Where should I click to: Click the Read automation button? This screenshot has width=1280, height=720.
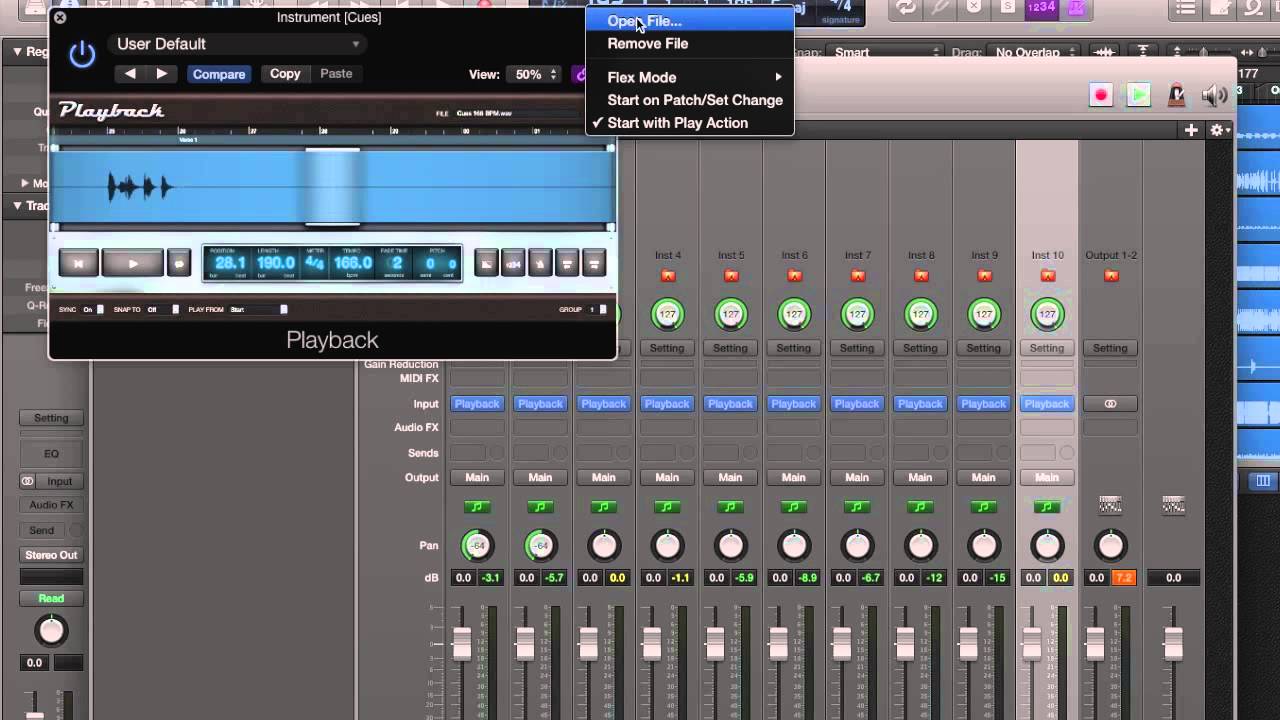[51, 598]
